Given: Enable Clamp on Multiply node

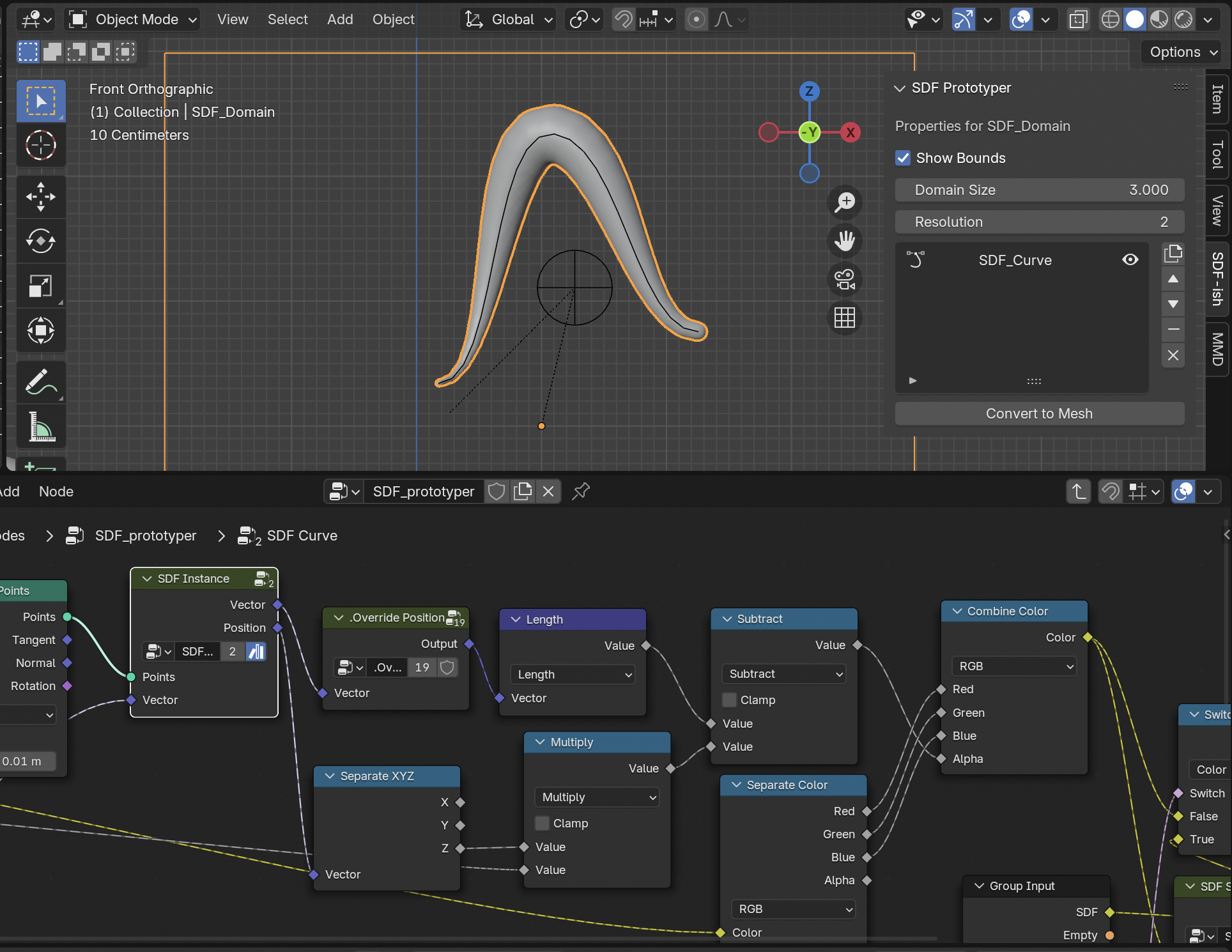Looking at the screenshot, I should (542, 823).
